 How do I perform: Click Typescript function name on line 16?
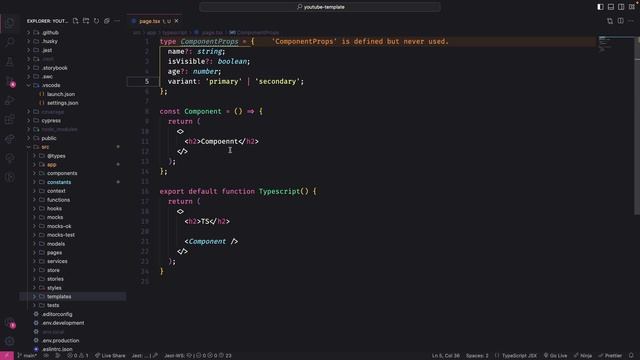point(280,191)
